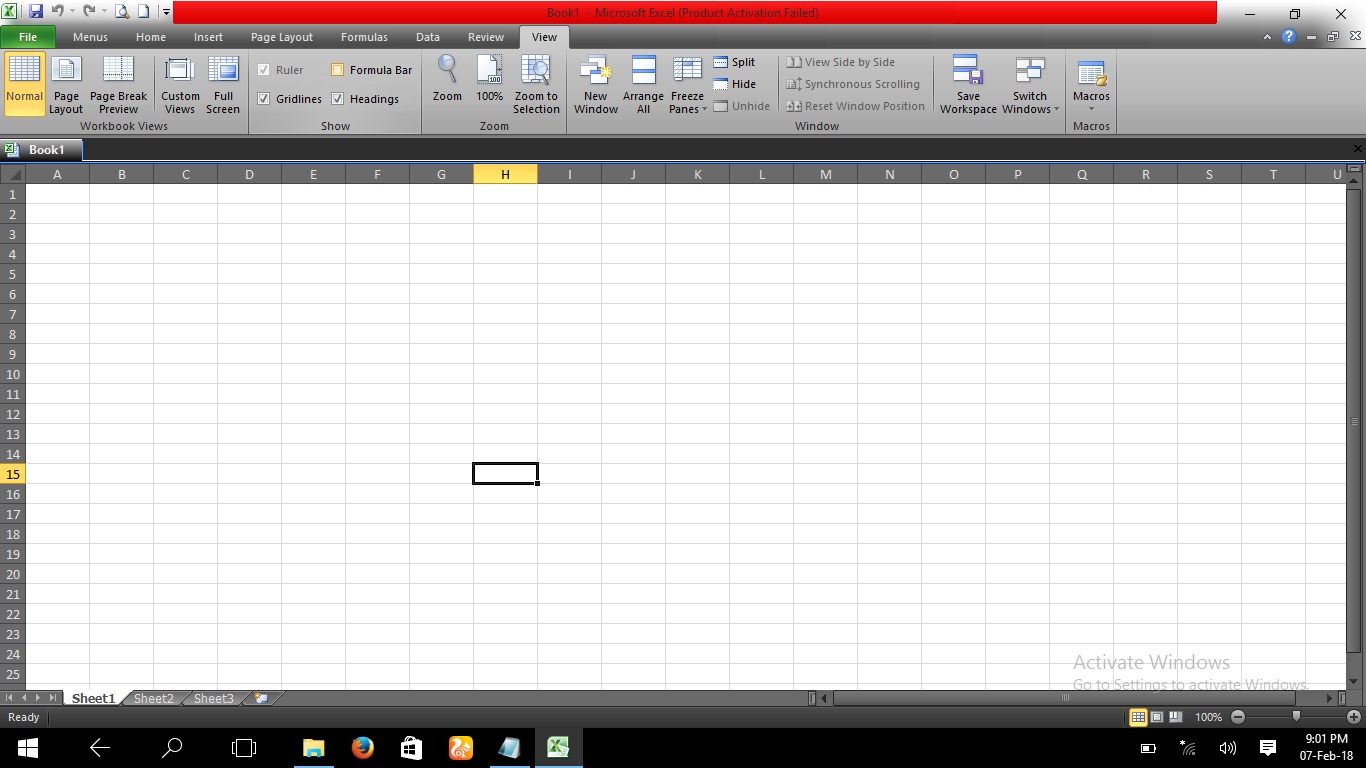Click the Zoom Out minus button
The width and height of the screenshot is (1366, 768).
tap(1238, 717)
